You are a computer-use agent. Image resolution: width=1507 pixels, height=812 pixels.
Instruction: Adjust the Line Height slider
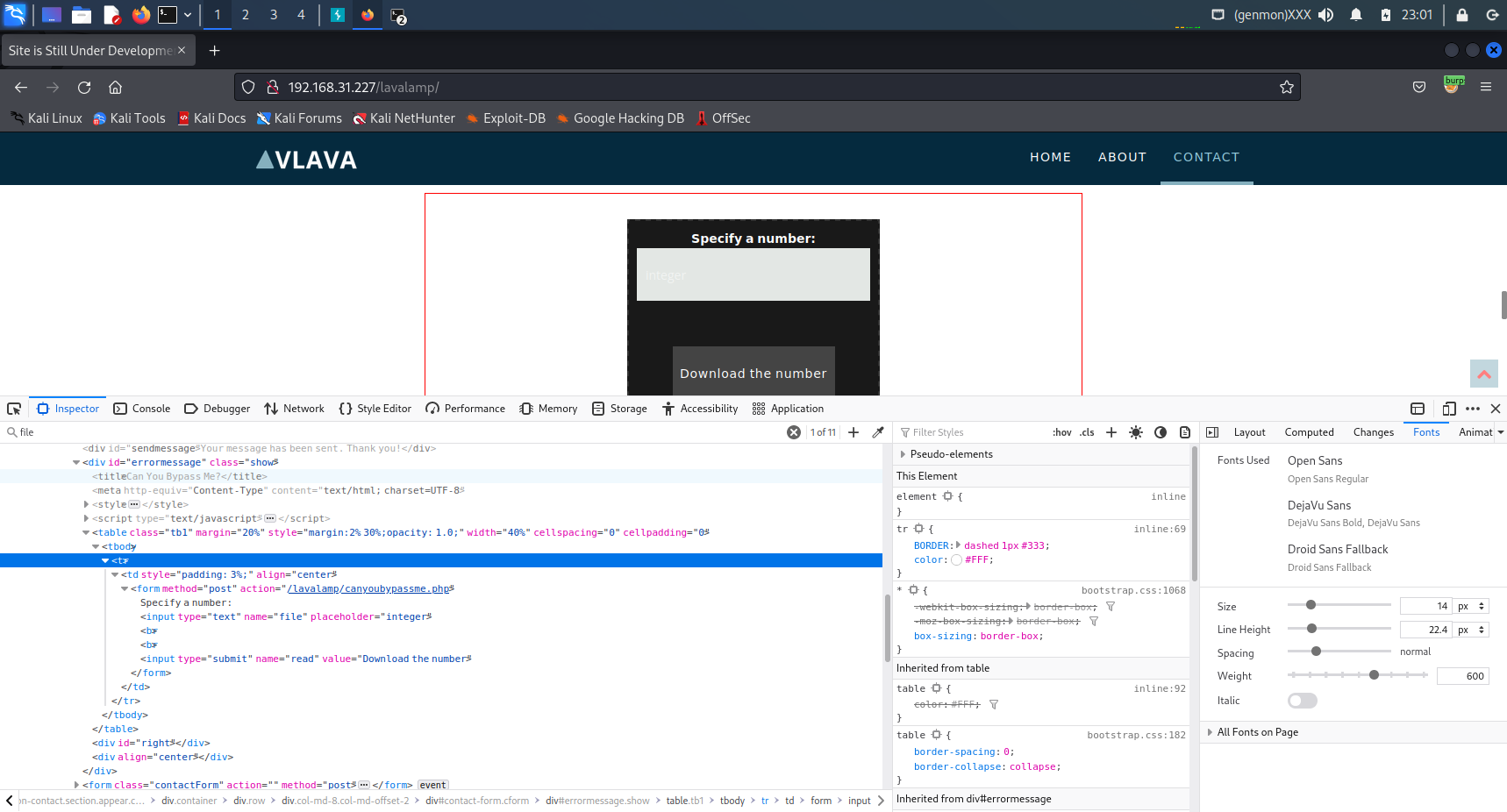point(1339,629)
